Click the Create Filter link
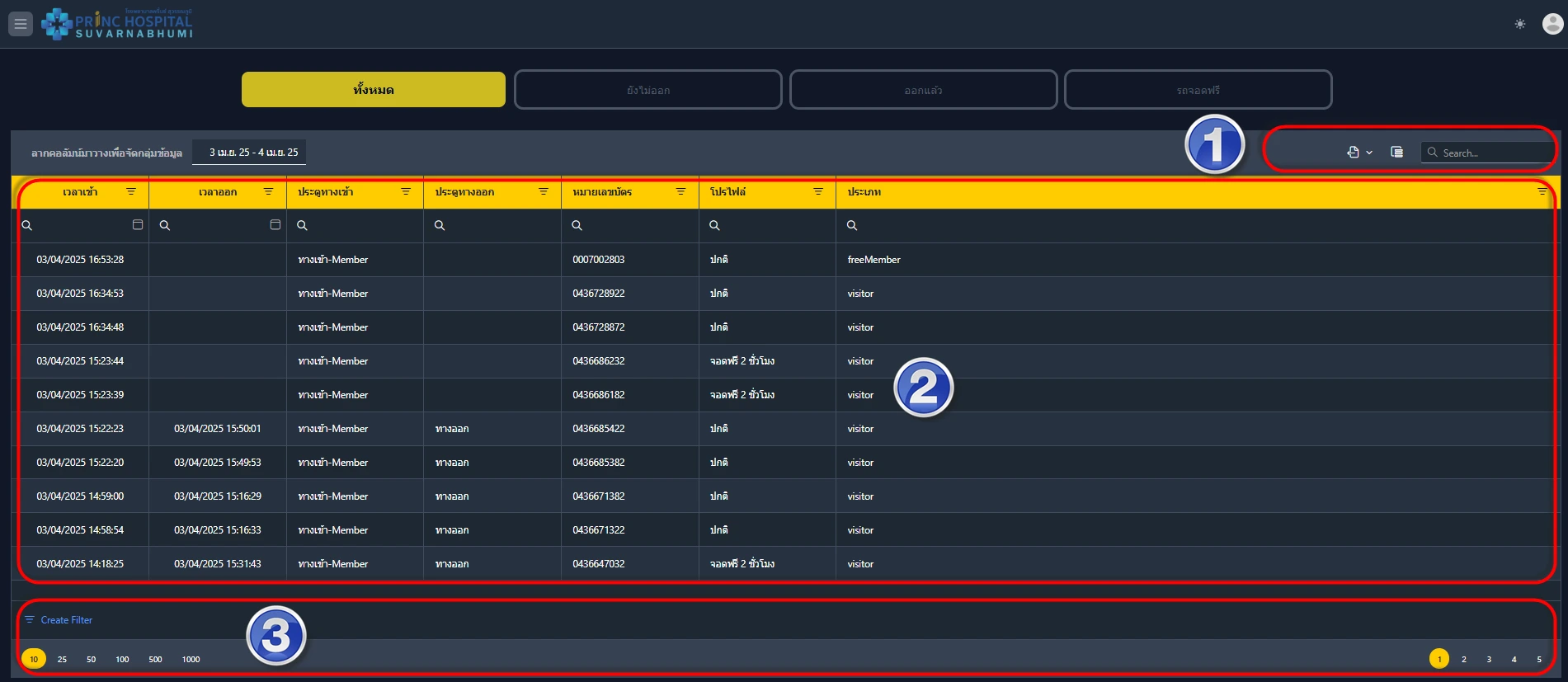Viewport: 1568px width, 682px height. click(x=66, y=620)
